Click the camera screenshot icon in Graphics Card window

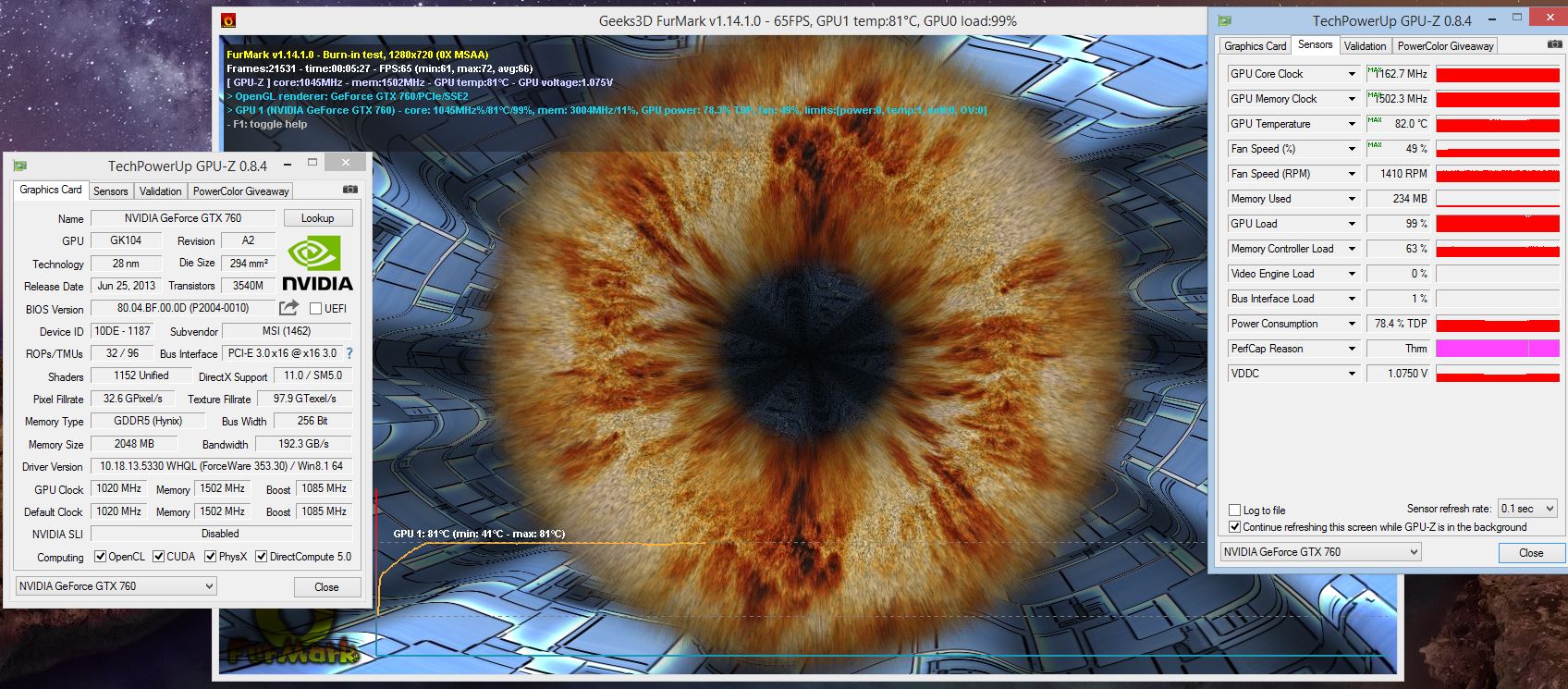[x=349, y=190]
